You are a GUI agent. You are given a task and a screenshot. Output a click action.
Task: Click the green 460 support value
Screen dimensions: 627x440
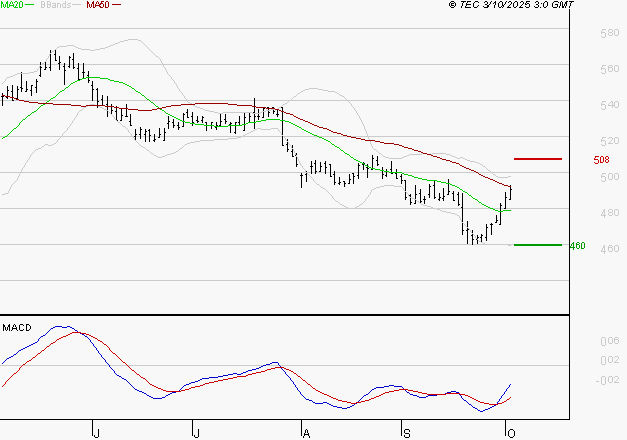coord(577,246)
